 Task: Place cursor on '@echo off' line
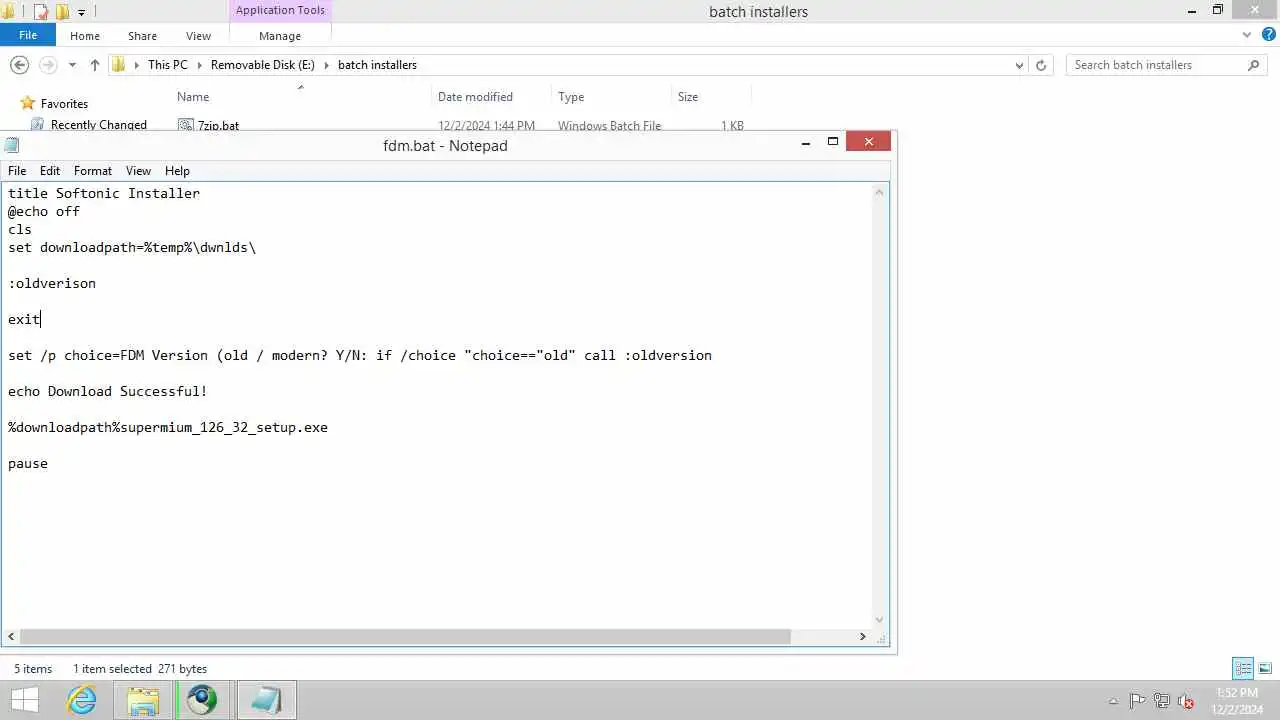44,211
